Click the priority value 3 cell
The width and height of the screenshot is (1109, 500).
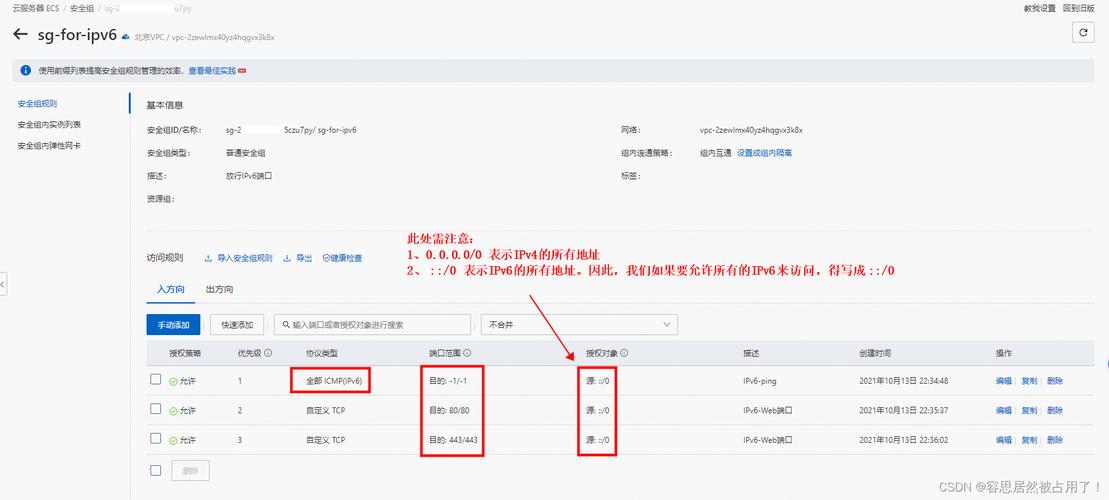tap(240, 440)
